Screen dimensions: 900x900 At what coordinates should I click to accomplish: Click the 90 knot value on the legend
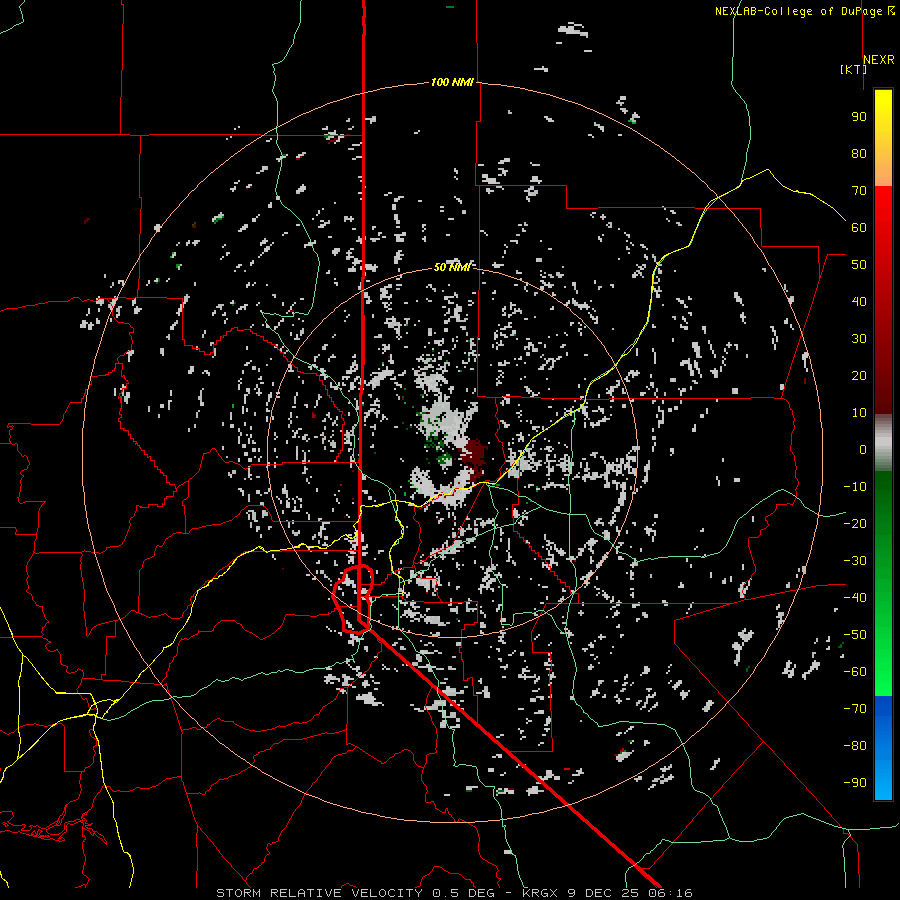(x=859, y=117)
